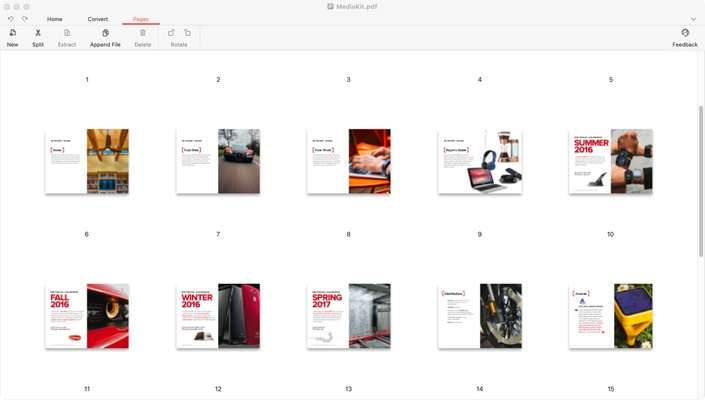Click the New page icon

click(13, 33)
